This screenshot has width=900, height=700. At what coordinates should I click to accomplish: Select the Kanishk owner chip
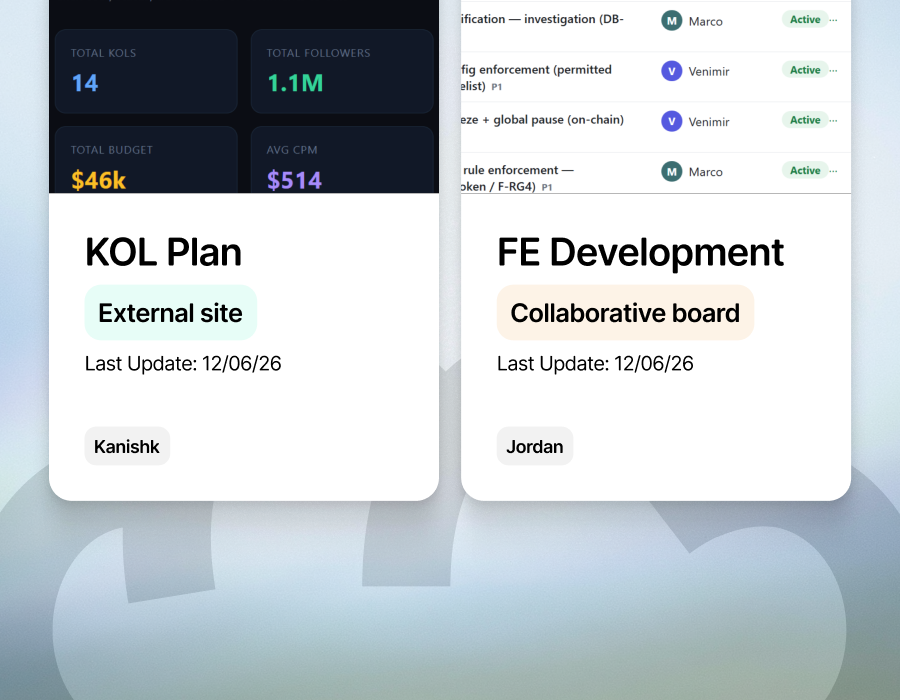pyautogui.click(x=127, y=446)
